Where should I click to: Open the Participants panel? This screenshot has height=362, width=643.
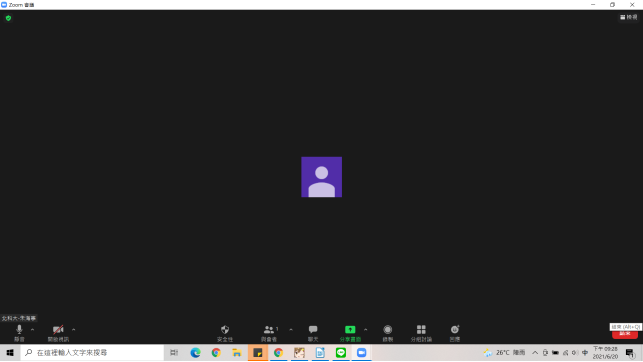coord(269,333)
